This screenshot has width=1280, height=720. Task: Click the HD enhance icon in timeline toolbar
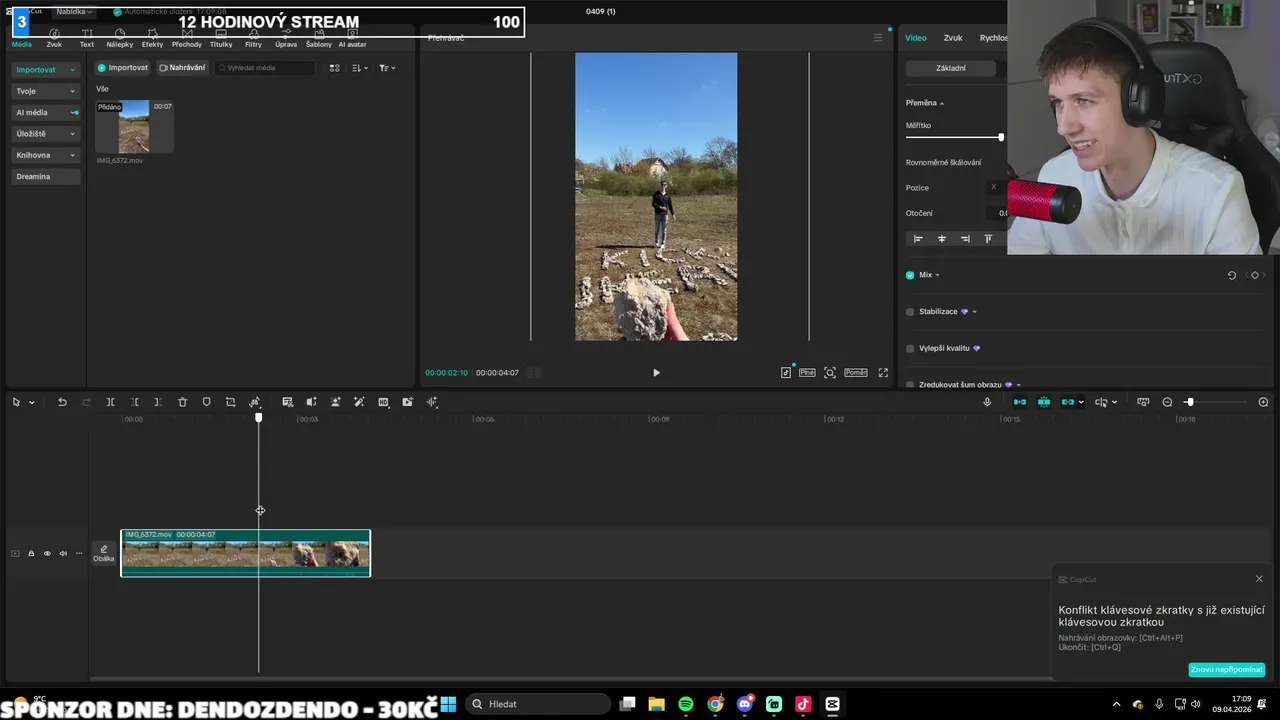pos(383,402)
